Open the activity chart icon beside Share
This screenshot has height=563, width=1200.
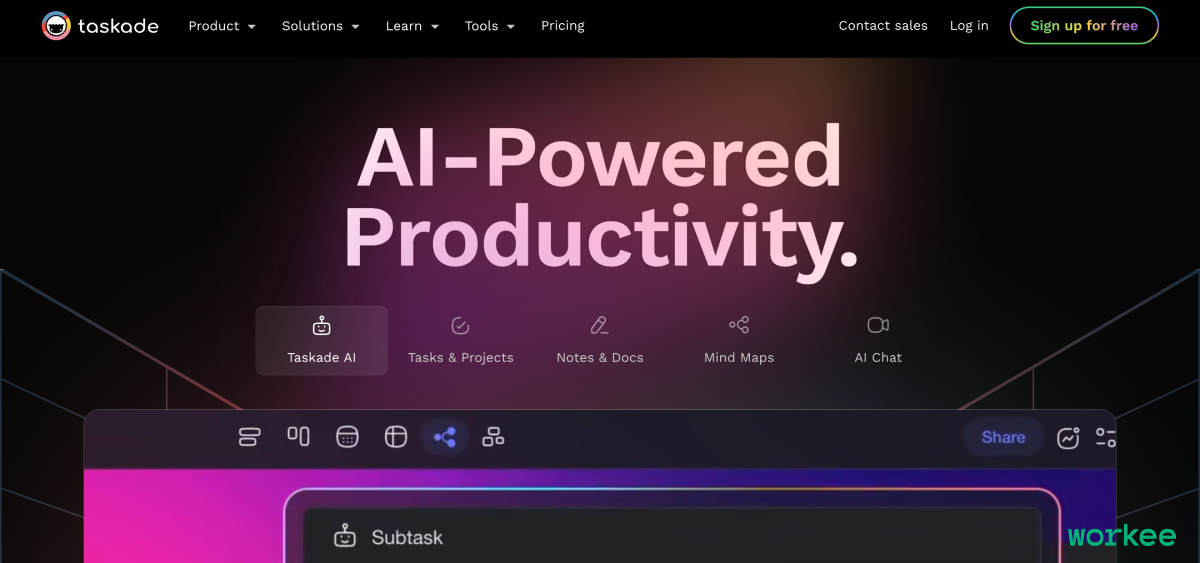pyautogui.click(x=1068, y=437)
